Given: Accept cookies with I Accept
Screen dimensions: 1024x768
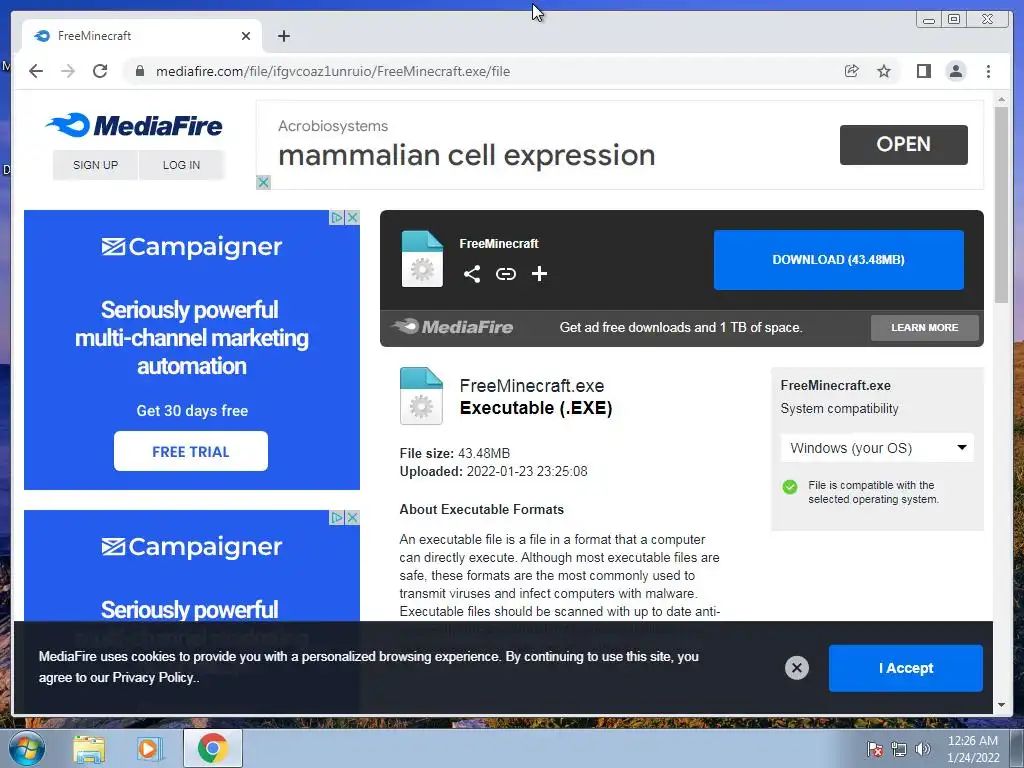Looking at the screenshot, I should (x=905, y=668).
